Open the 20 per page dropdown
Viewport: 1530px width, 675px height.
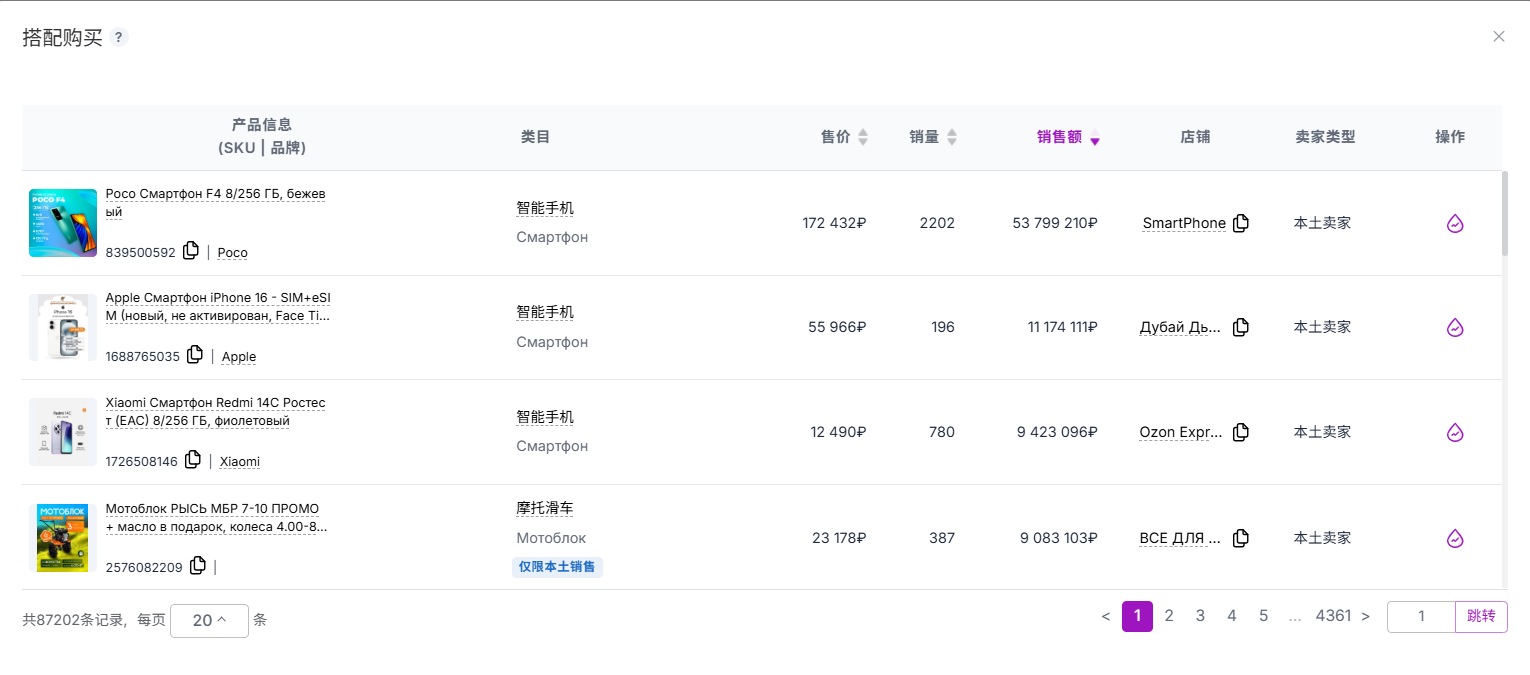click(x=209, y=620)
